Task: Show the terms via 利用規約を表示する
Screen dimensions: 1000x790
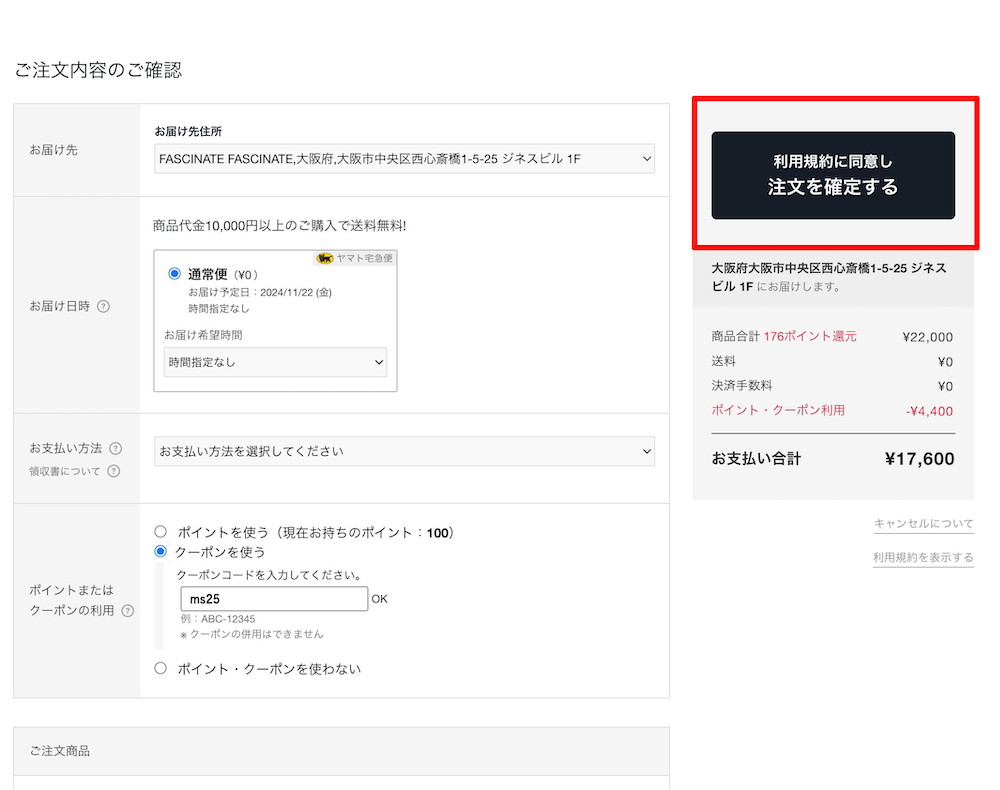Action: (922, 557)
